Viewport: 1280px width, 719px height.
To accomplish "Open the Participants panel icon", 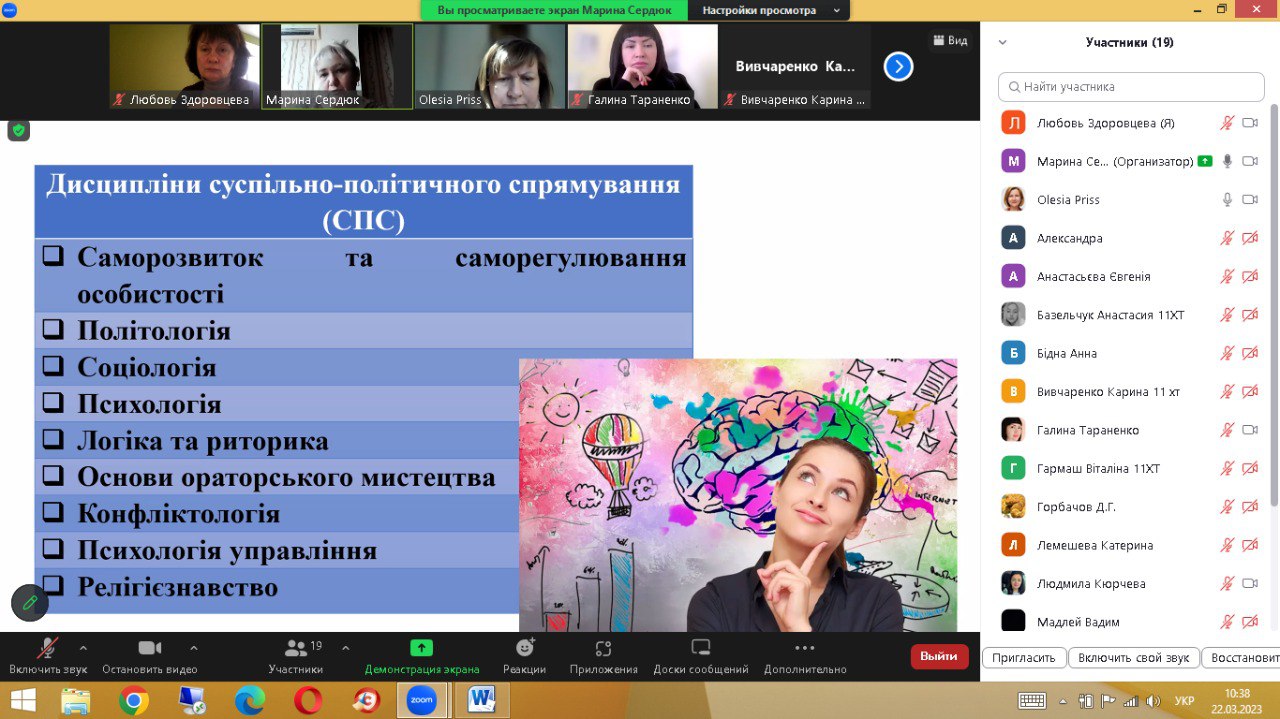I will tap(296, 648).
